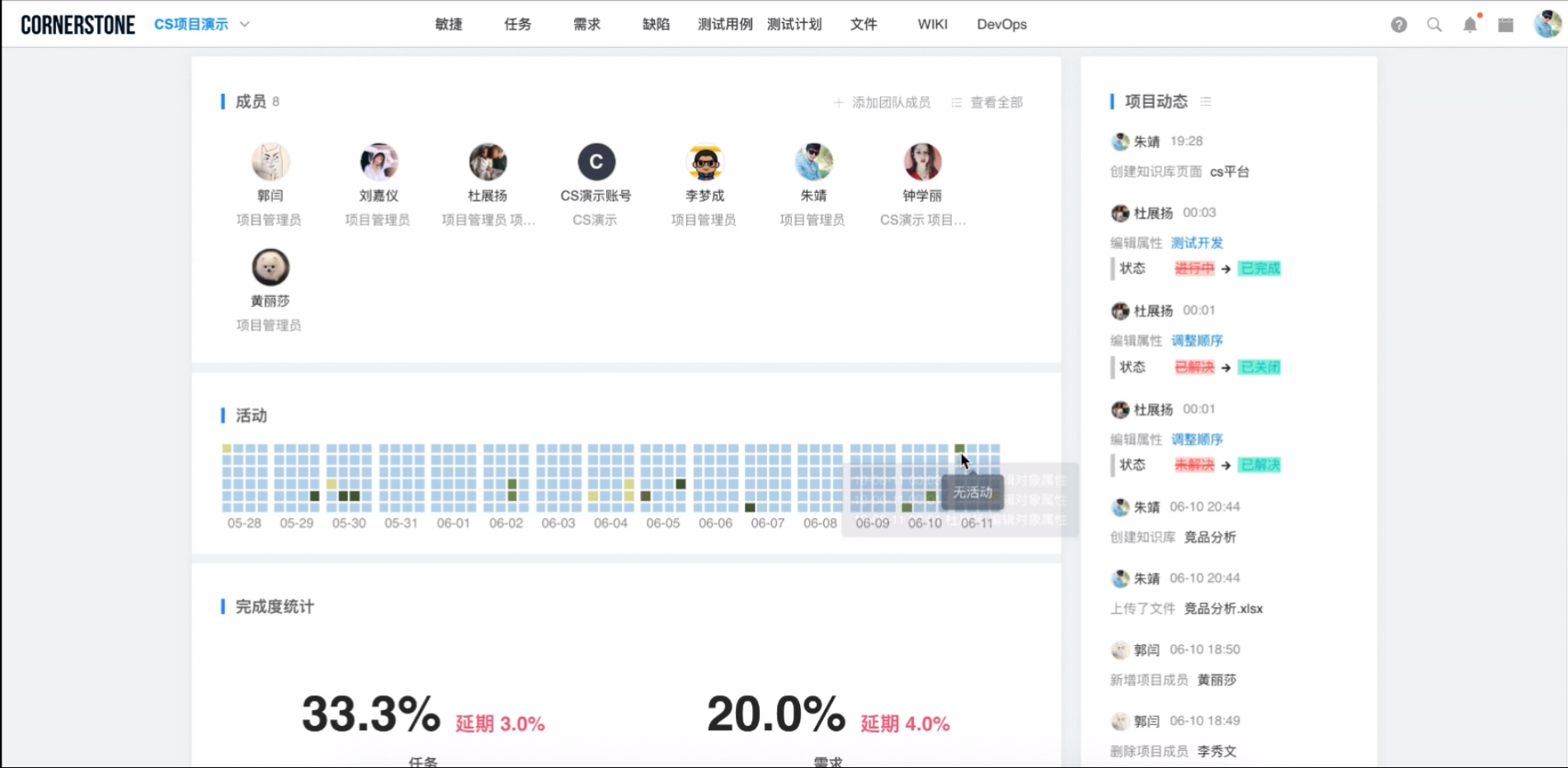This screenshot has width=1568, height=768.
Task: Click 查看全部 to view all members
Action: click(987, 102)
